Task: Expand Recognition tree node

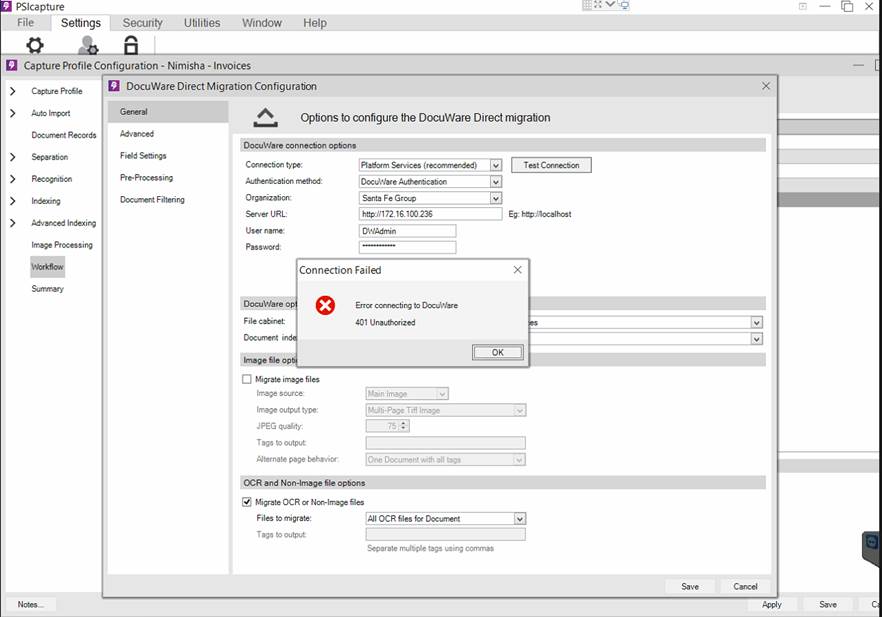Action: [x=13, y=179]
